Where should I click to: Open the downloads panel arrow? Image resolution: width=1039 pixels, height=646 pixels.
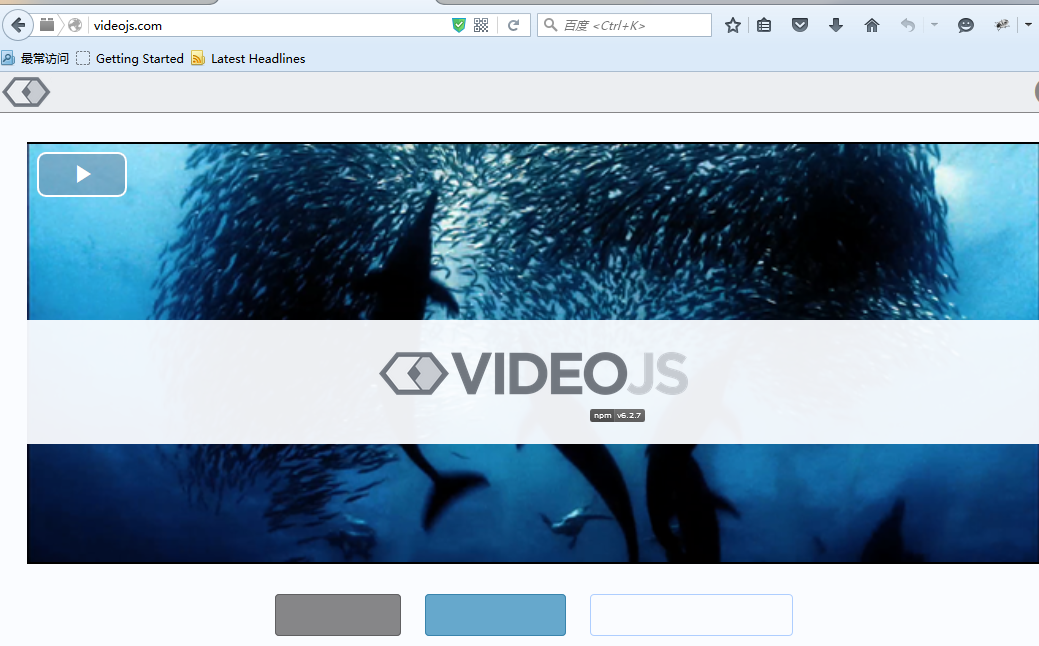[836, 25]
